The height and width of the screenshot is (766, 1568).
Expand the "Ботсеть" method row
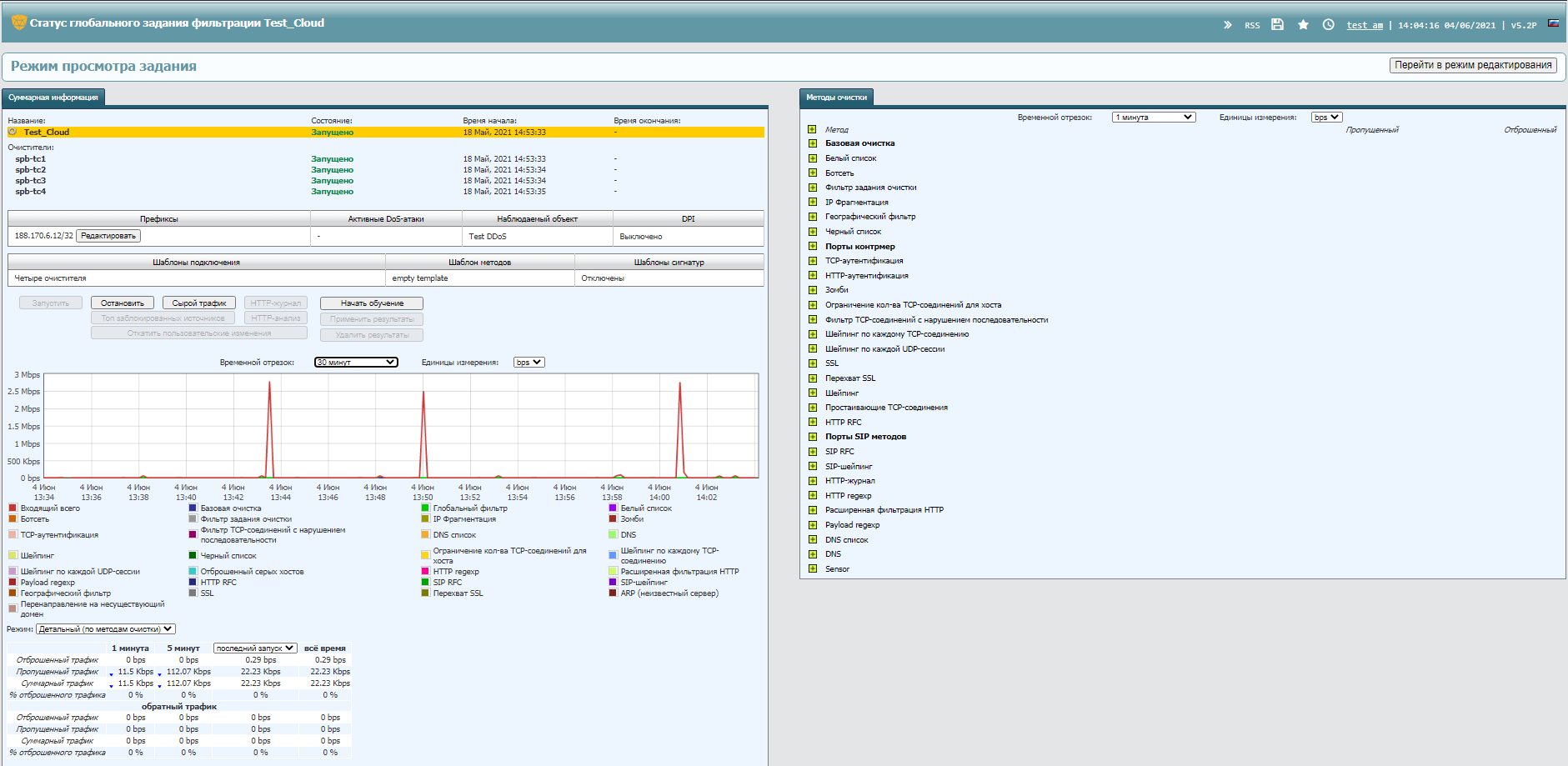click(812, 173)
